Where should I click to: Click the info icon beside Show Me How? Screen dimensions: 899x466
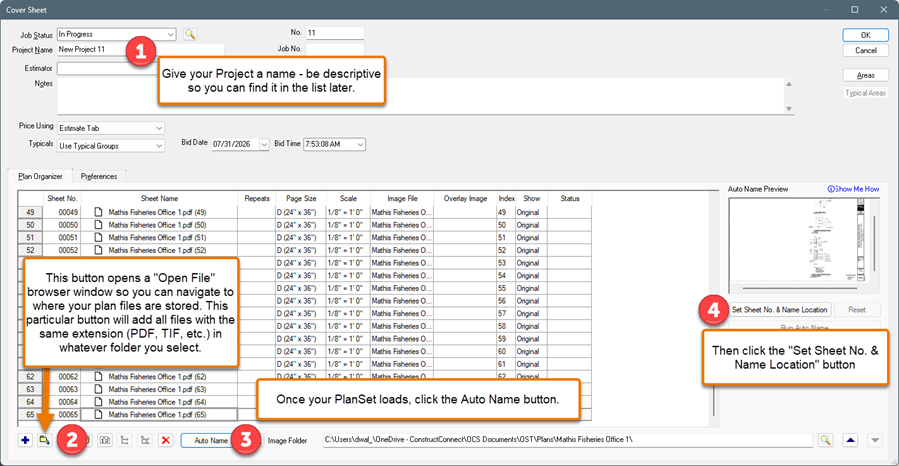click(x=831, y=189)
